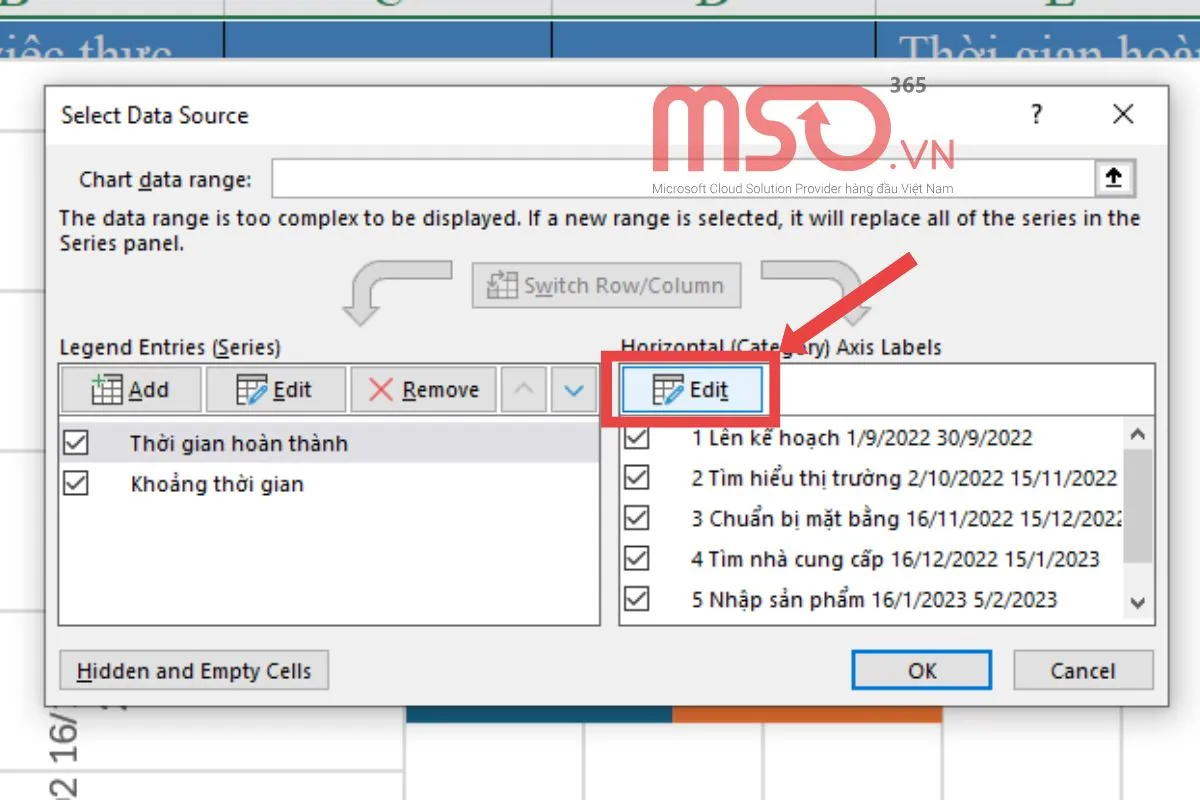Uncheck the Thời gian hoàn thành series

[x=76, y=443]
